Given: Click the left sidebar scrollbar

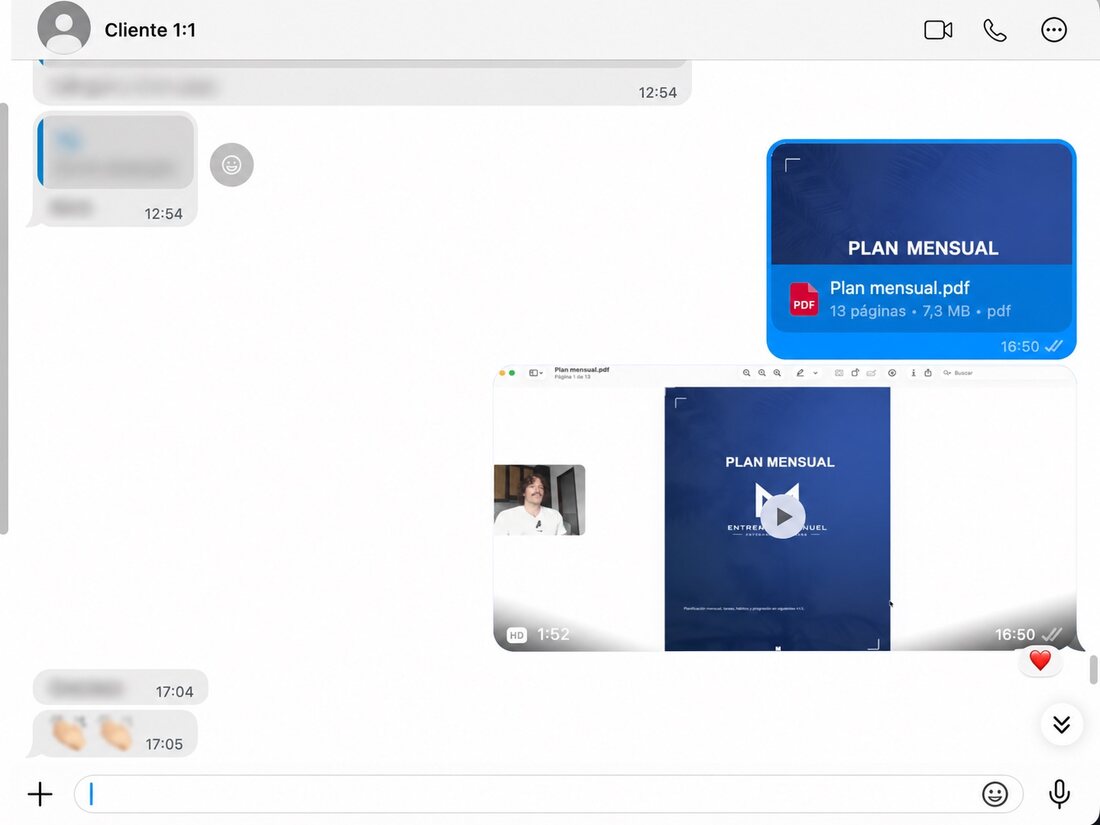Looking at the screenshot, I should click(x=4, y=318).
